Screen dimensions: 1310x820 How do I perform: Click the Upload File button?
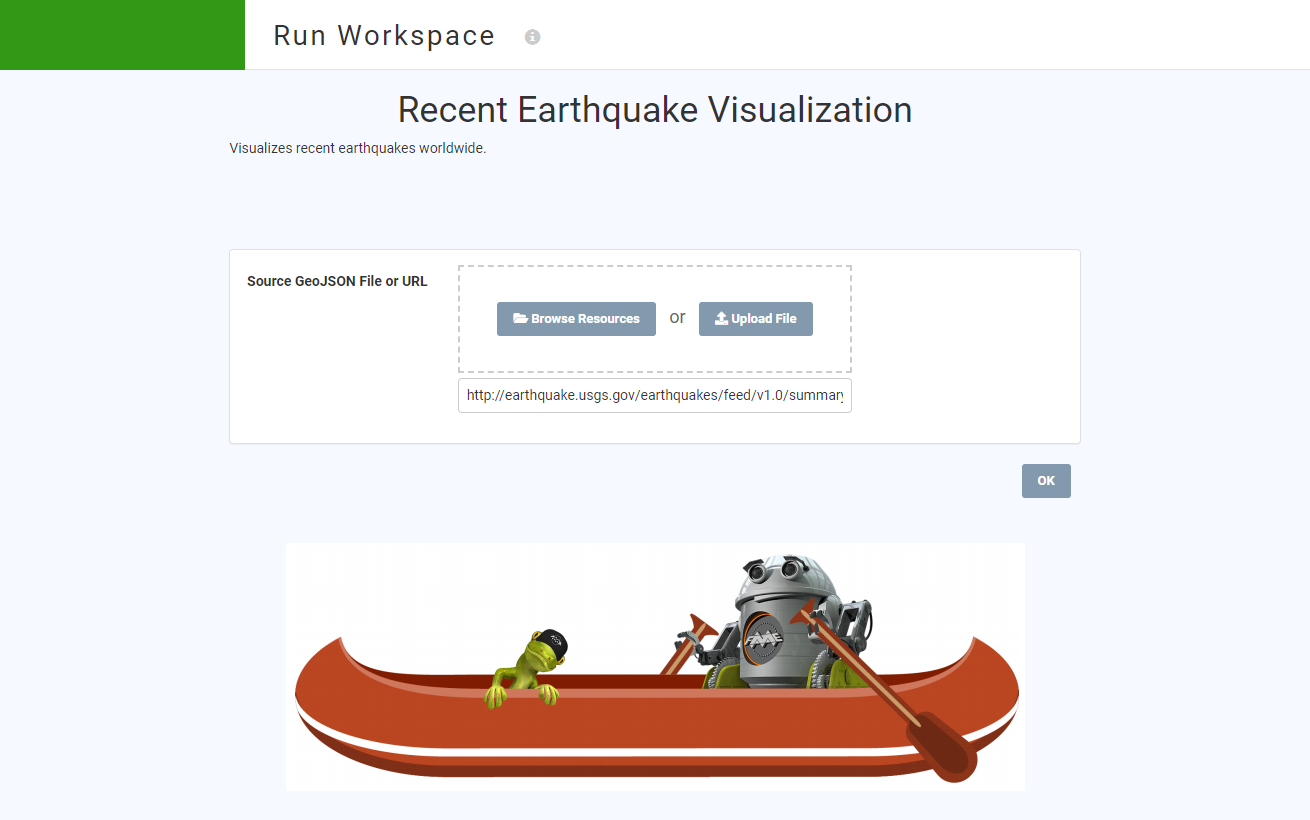[756, 319]
